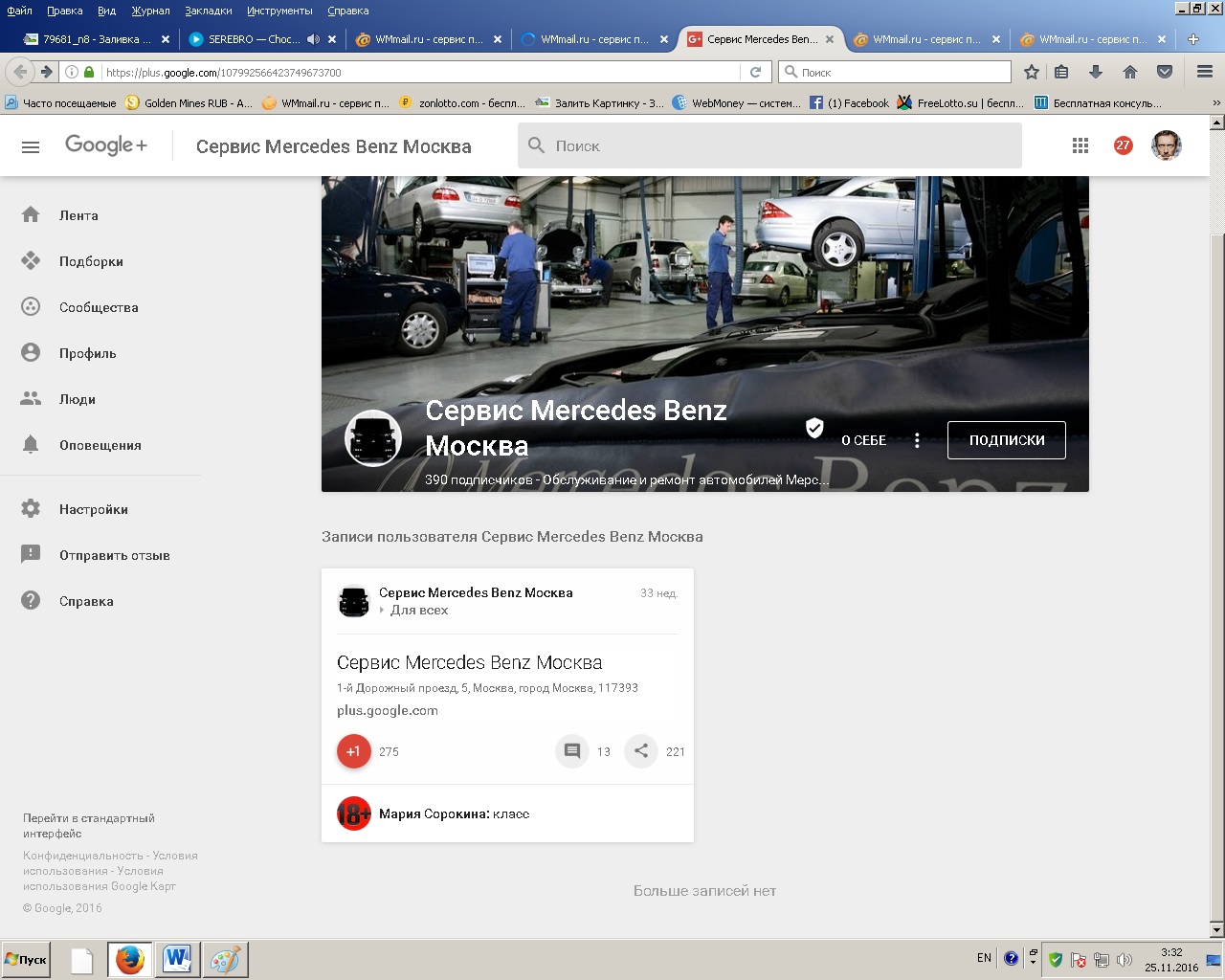
Task: Open Firefox from the taskbar
Action: click(x=129, y=959)
